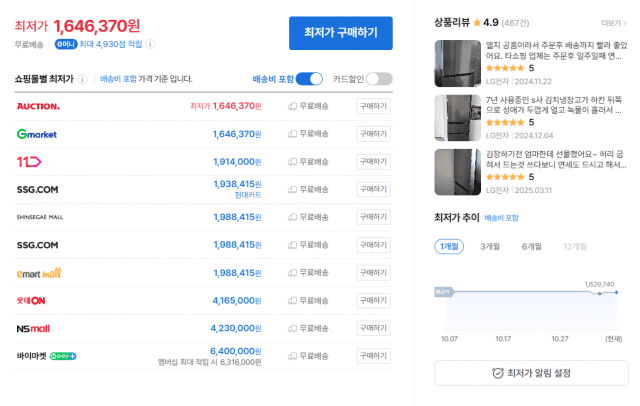Click info icon beside 쇼핑몰별 최저가

pyautogui.click(x=82, y=79)
